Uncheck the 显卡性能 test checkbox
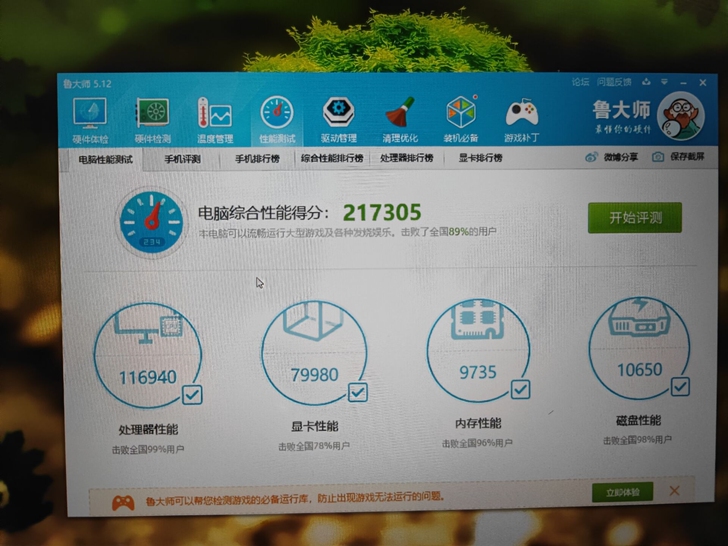This screenshot has width=728, height=546. click(x=358, y=392)
